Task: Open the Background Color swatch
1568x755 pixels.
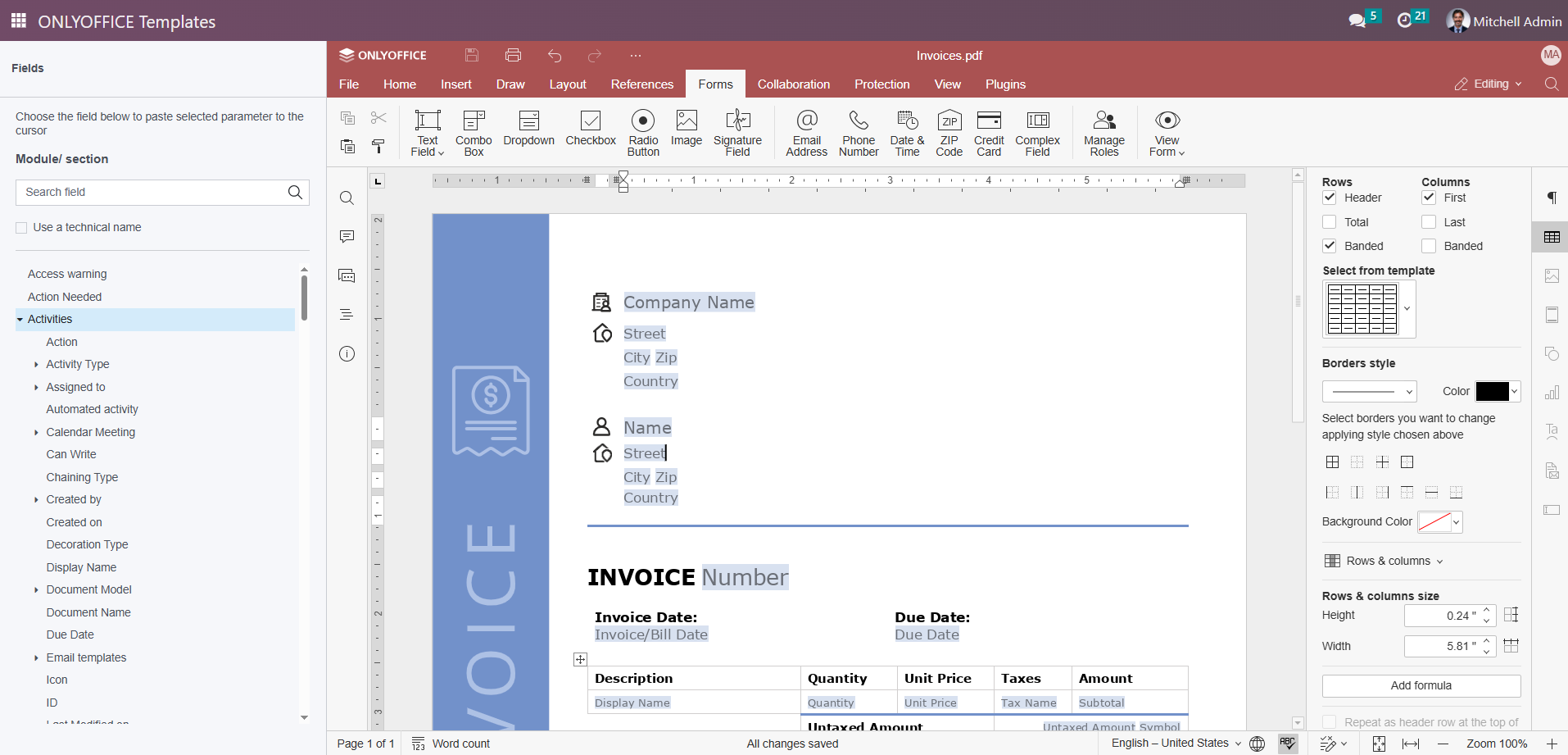Action: pos(1439,522)
